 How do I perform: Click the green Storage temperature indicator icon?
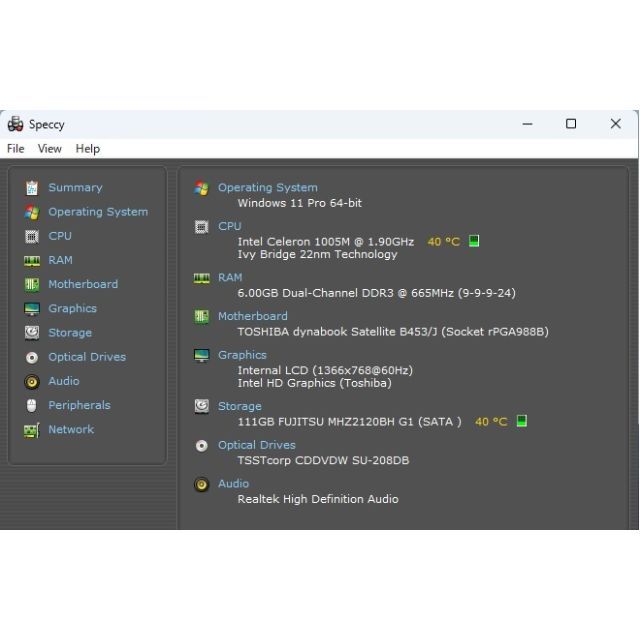522,421
